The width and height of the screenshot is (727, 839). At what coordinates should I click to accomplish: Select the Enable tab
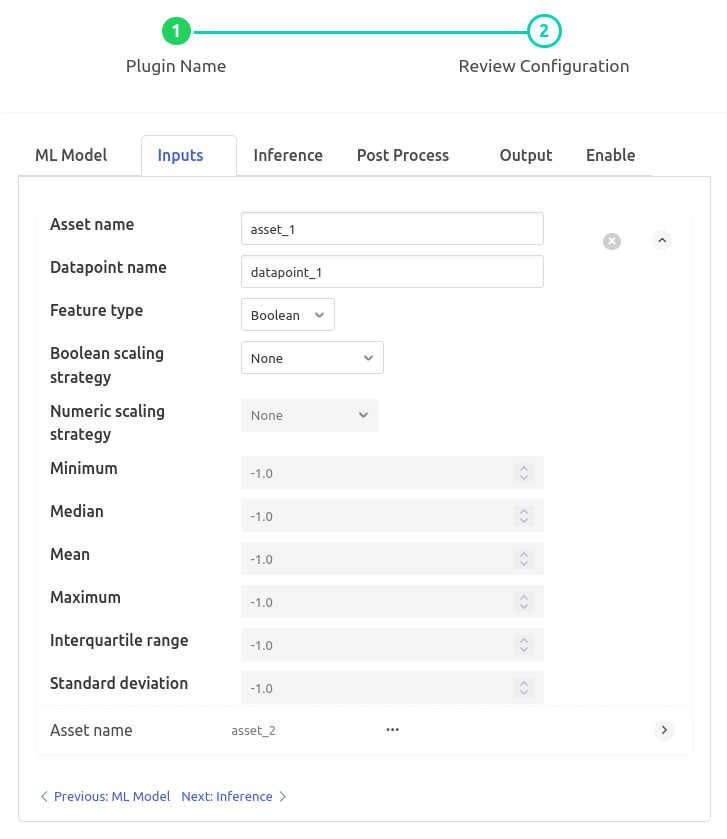tap(611, 155)
